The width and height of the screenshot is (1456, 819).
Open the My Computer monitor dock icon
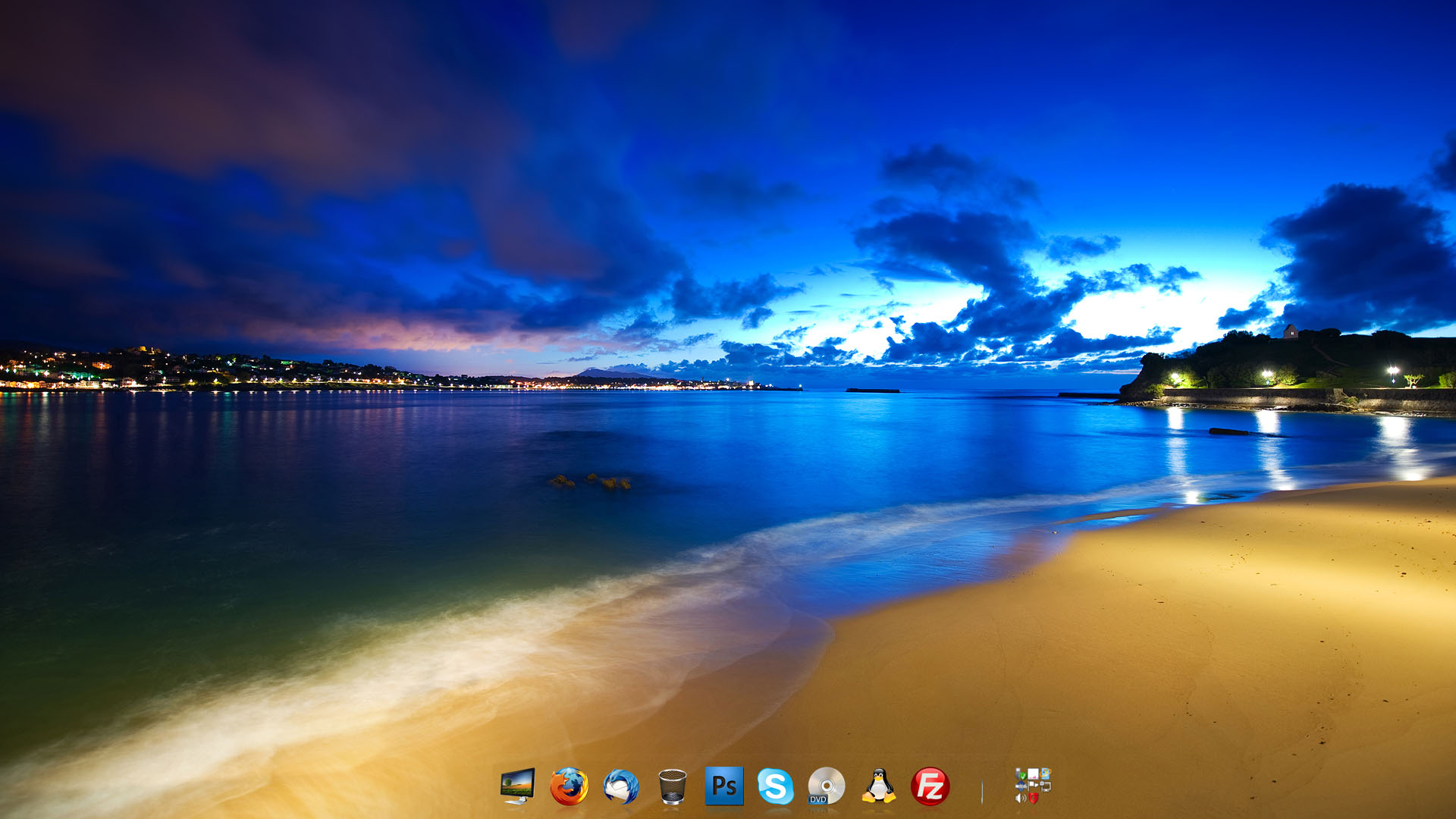pyautogui.click(x=518, y=786)
